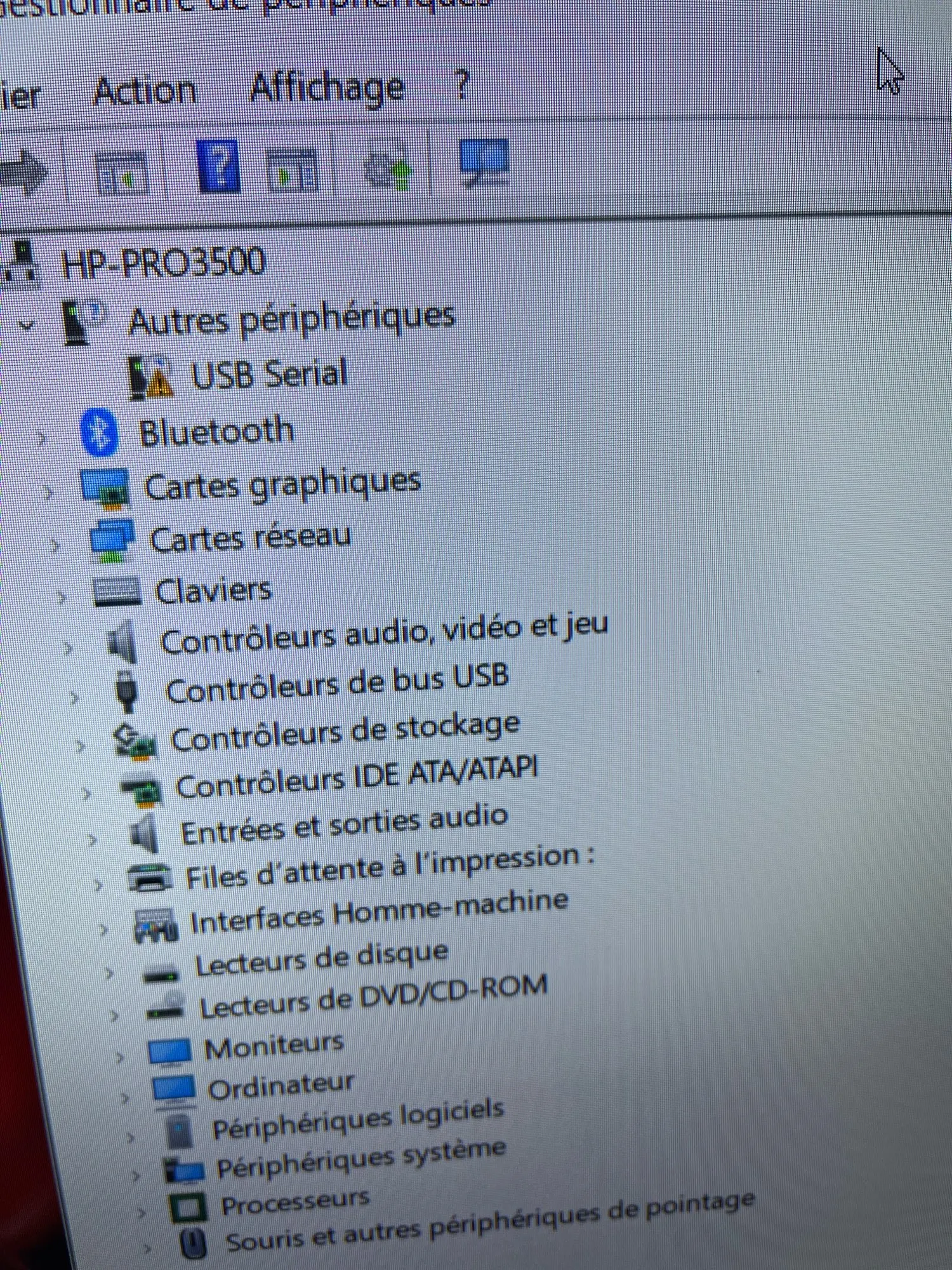Select the "Bluetooth" label
952x1270 pixels.
coord(216,432)
